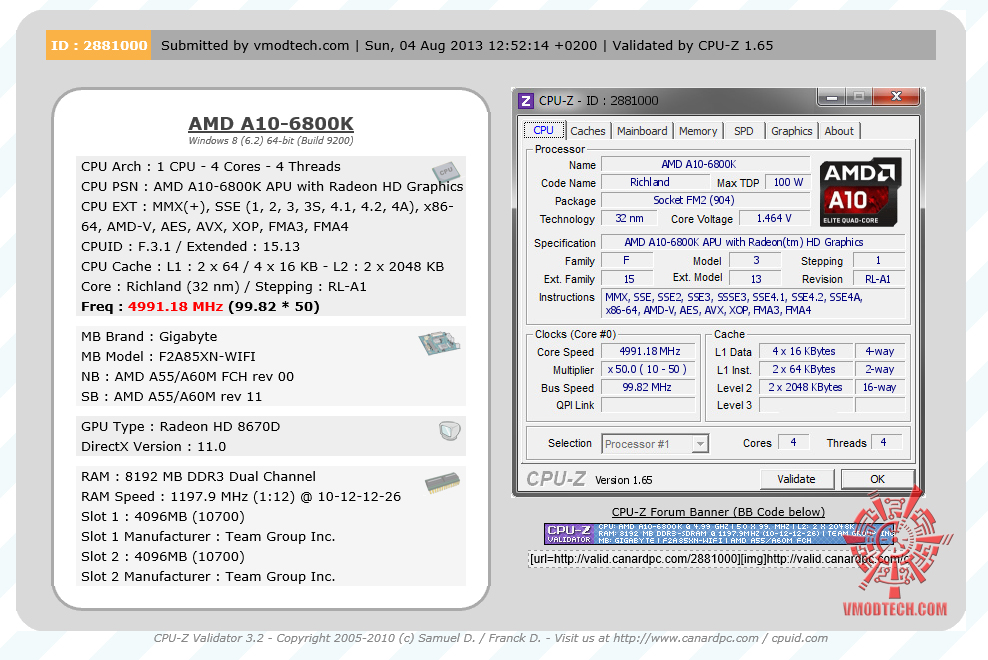This screenshot has height=660, width=988.
Task: Click the MB Model : F2A85XN-WIFI line
Action: click(168, 357)
